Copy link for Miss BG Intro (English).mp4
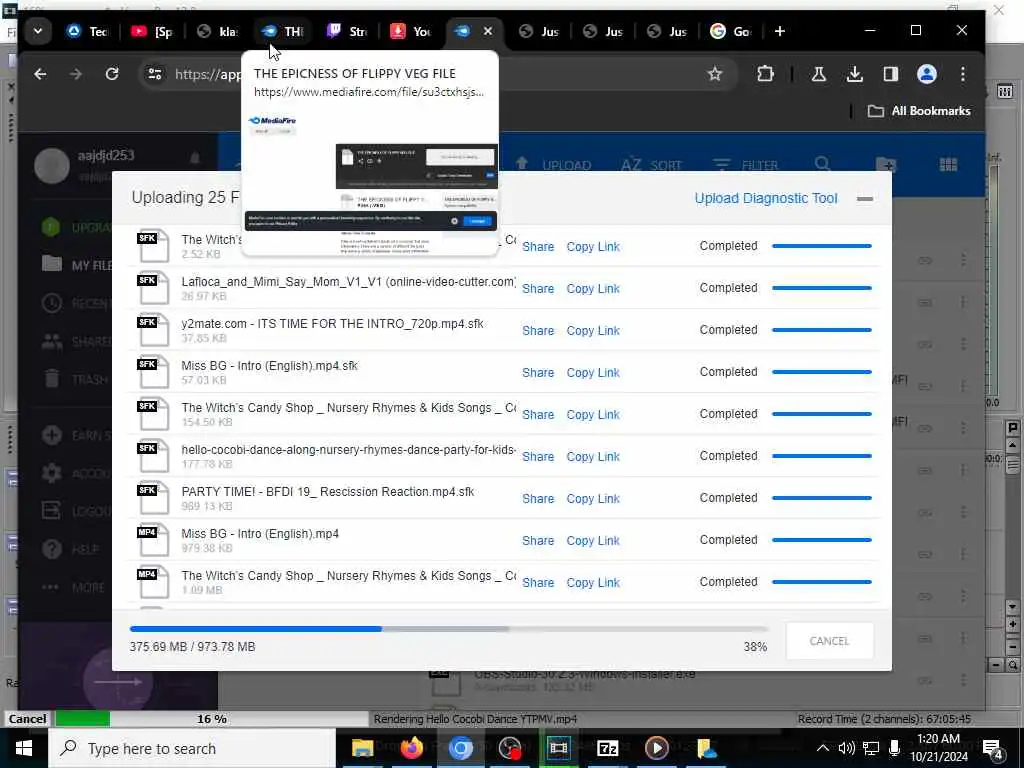The width and height of the screenshot is (1024, 768). tap(593, 541)
